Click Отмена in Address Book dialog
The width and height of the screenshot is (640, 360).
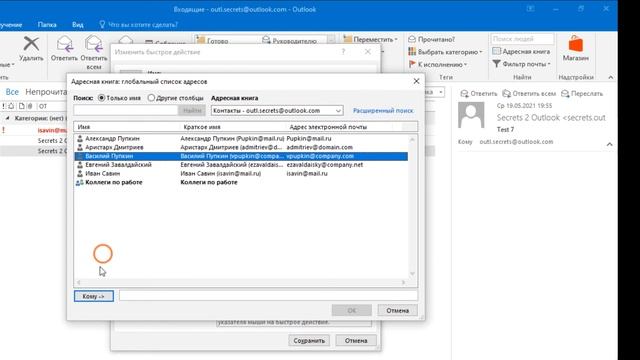[x=397, y=310]
